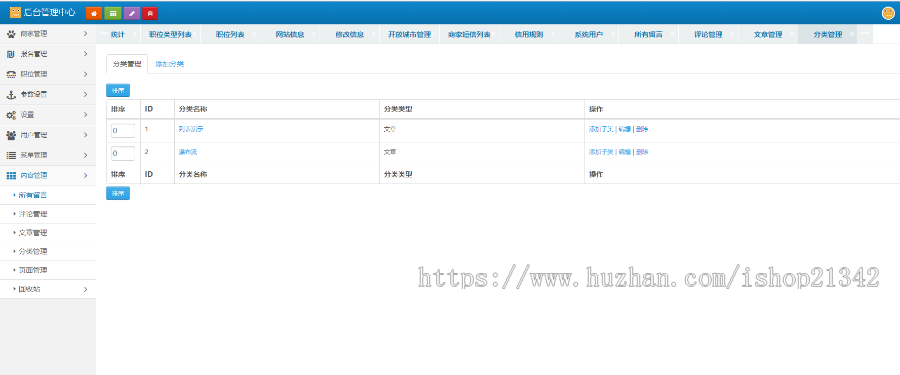Close the 文章管理 tab
Screen dimensions: 900x375
[792, 34]
